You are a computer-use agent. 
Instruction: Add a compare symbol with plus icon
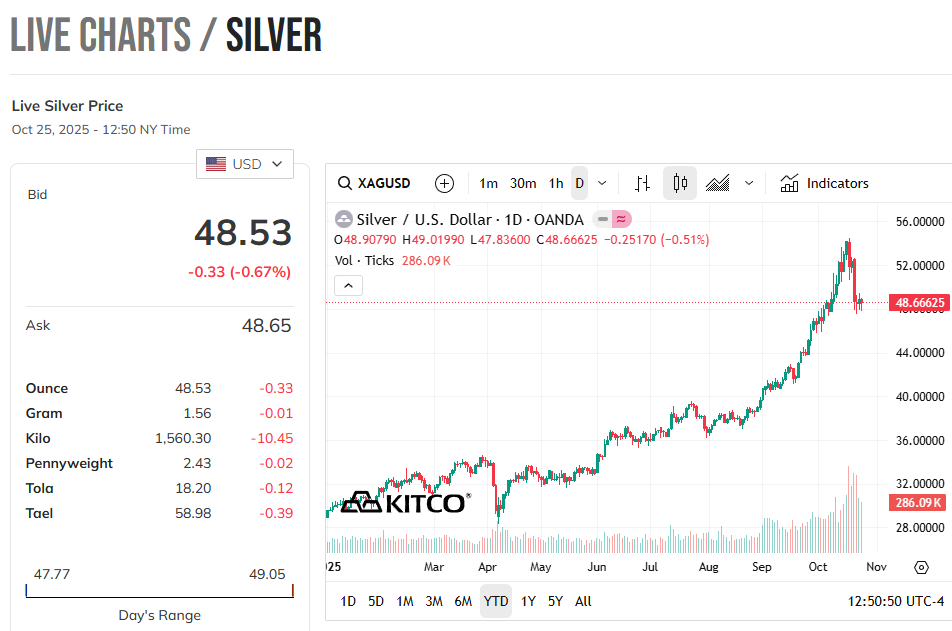tap(445, 184)
